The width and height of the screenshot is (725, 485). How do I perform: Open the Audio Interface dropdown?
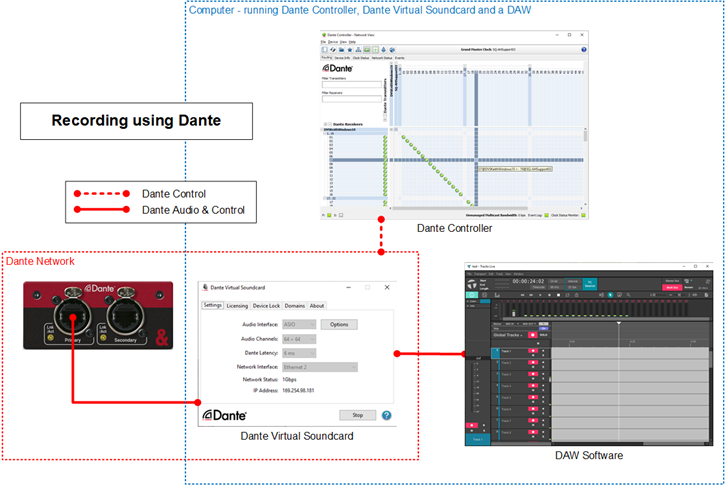[x=299, y=325]
